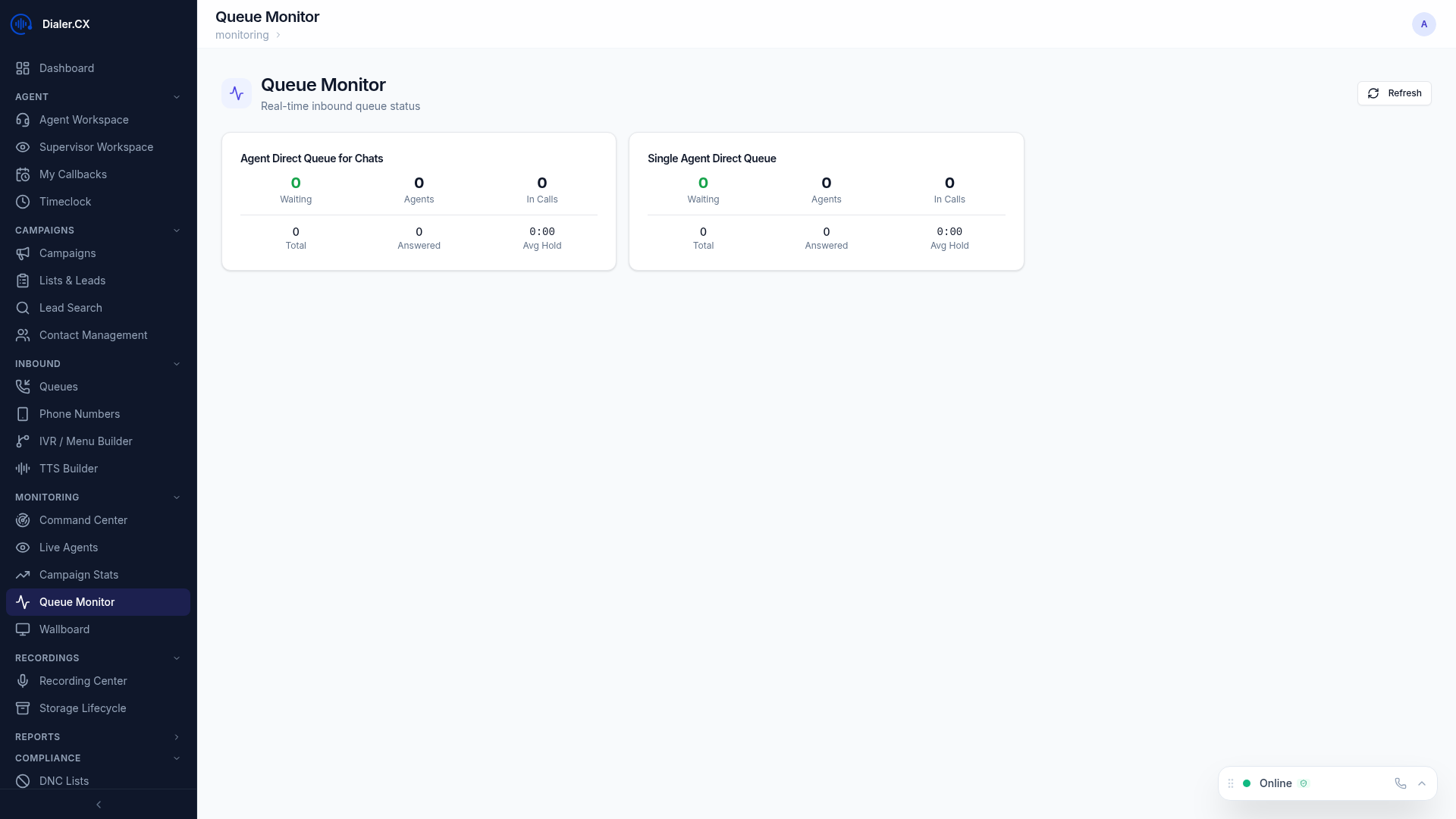Click the DNC Lists blocked icon
The image size is (1456, 819).
point(23,781)
